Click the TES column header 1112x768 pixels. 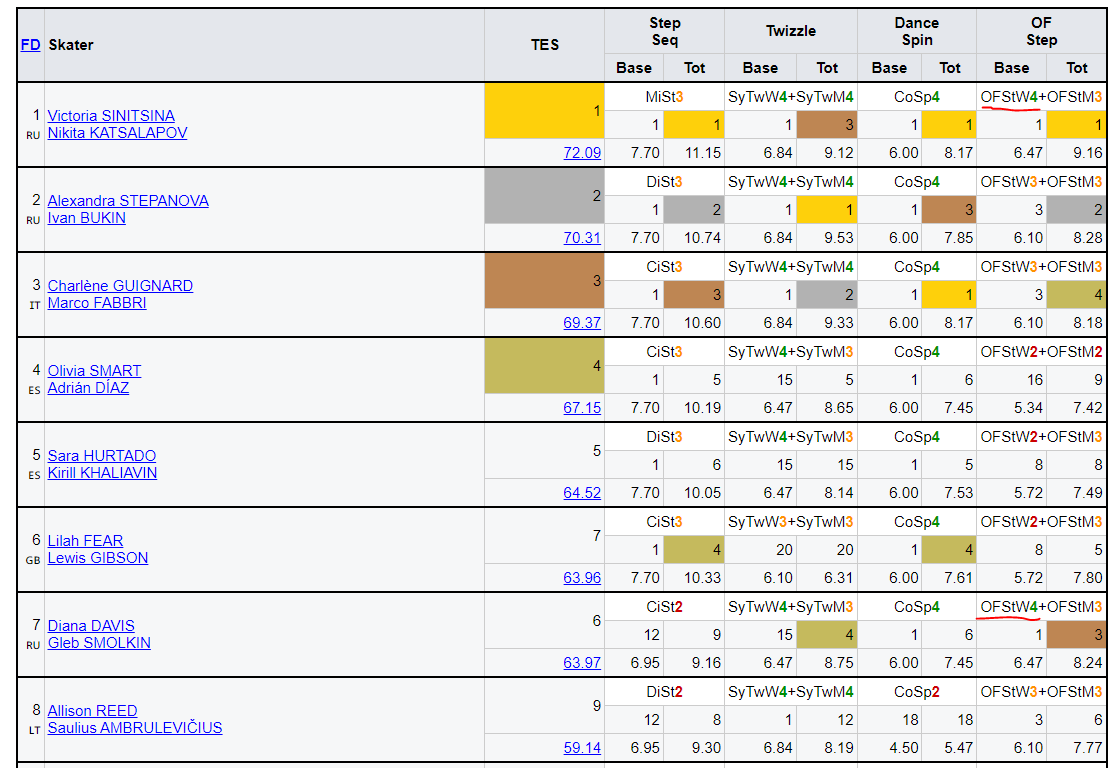[x=545, y=45]
